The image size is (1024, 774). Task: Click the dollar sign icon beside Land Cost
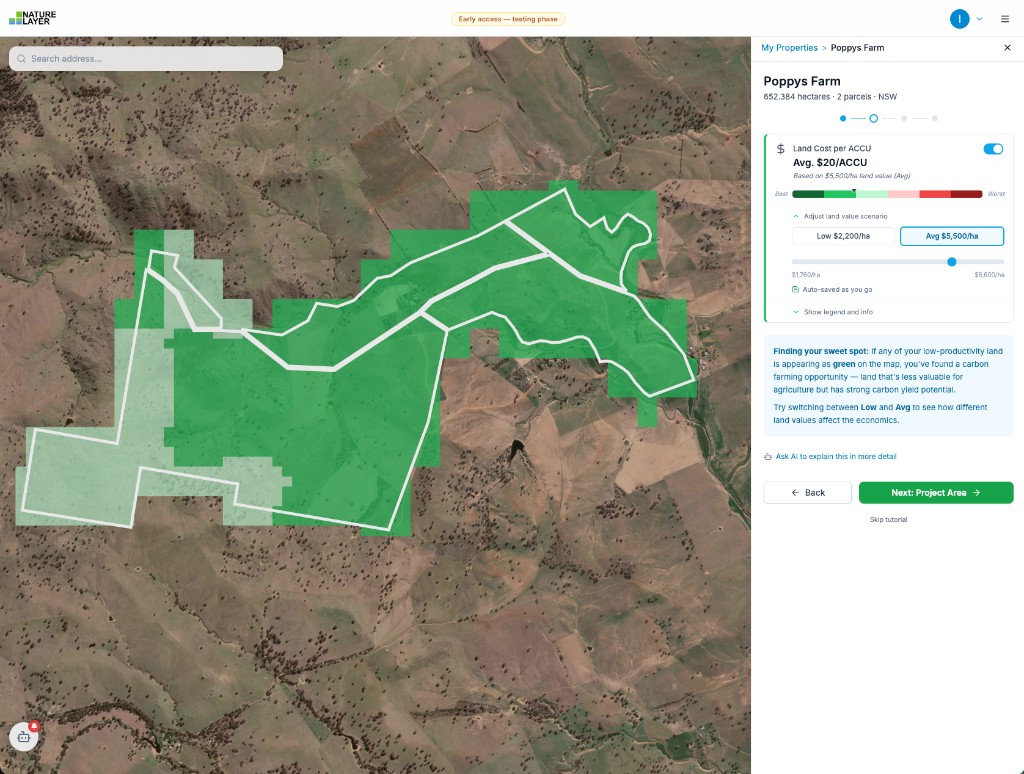click(780, 148)
